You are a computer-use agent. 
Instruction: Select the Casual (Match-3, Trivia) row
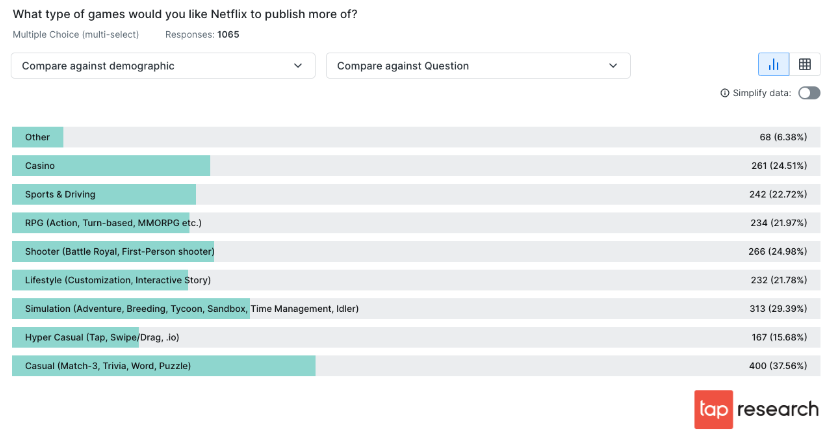click(416, 366)
